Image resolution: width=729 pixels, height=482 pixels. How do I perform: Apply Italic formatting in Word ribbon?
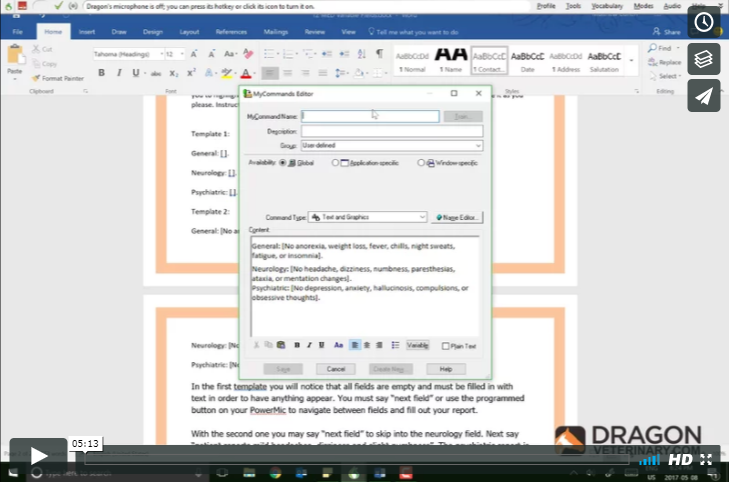point(119,73)
